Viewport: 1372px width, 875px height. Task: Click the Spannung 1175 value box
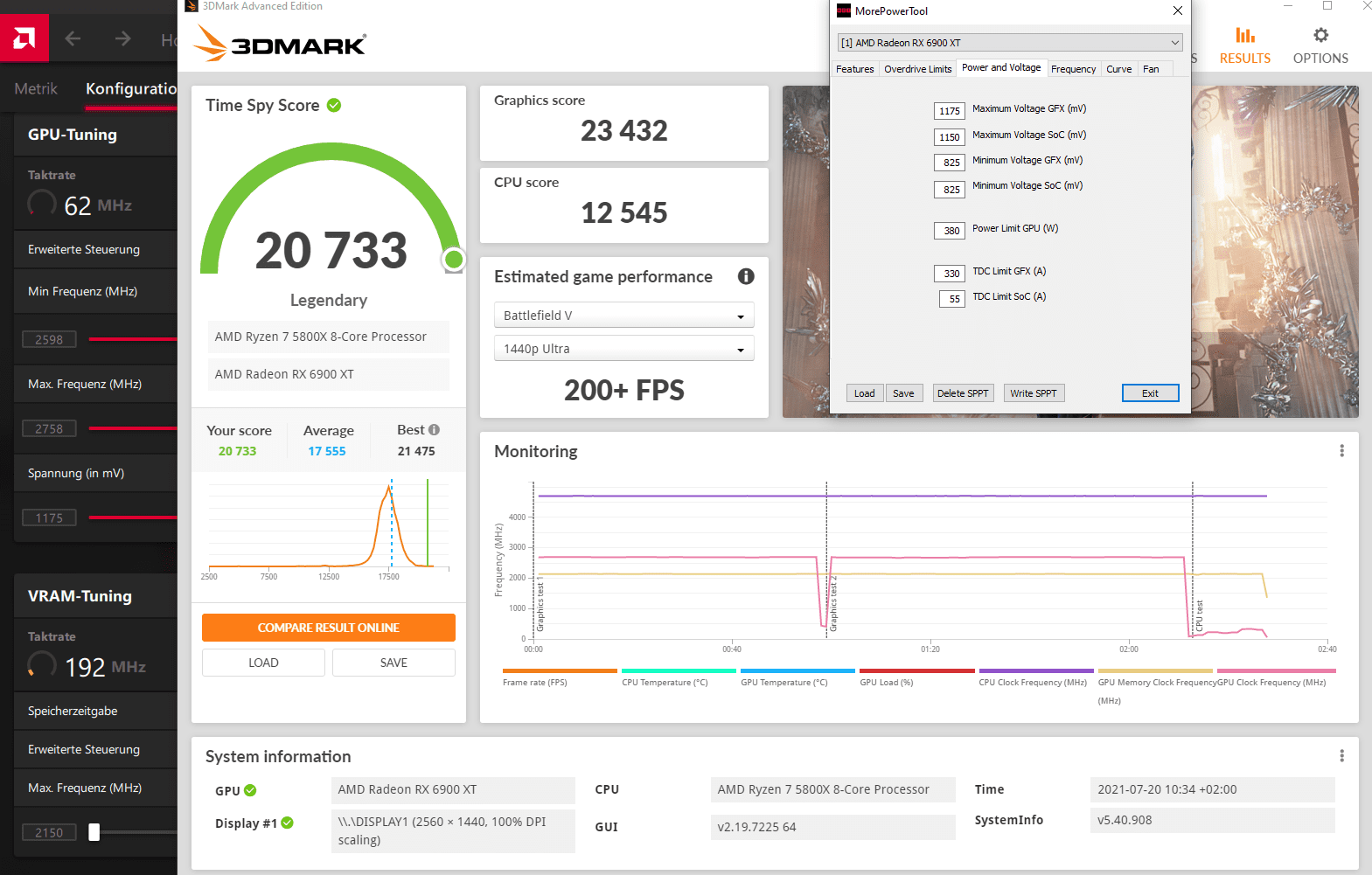pos(49,517)
